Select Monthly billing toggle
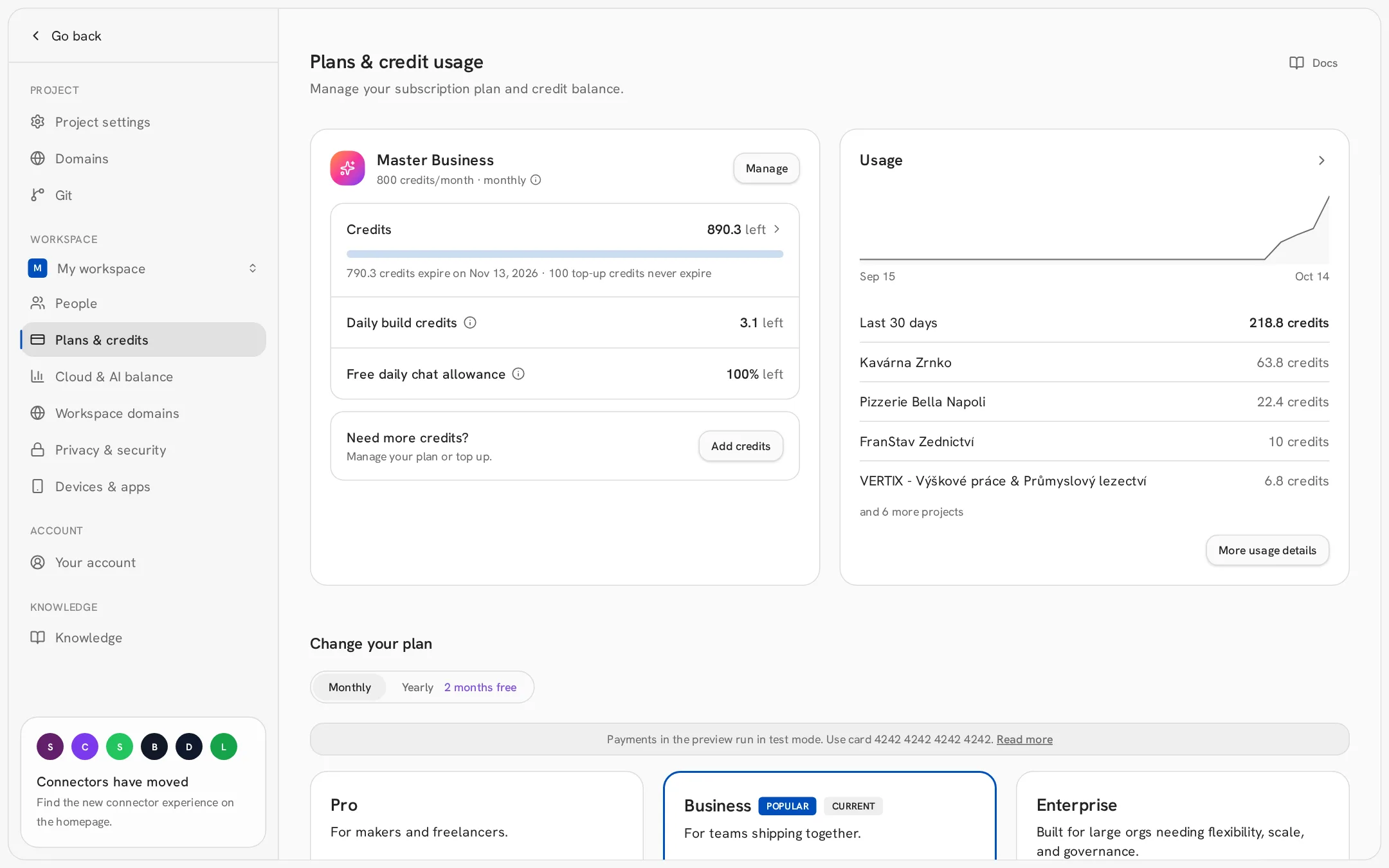 tap(350, 687)
